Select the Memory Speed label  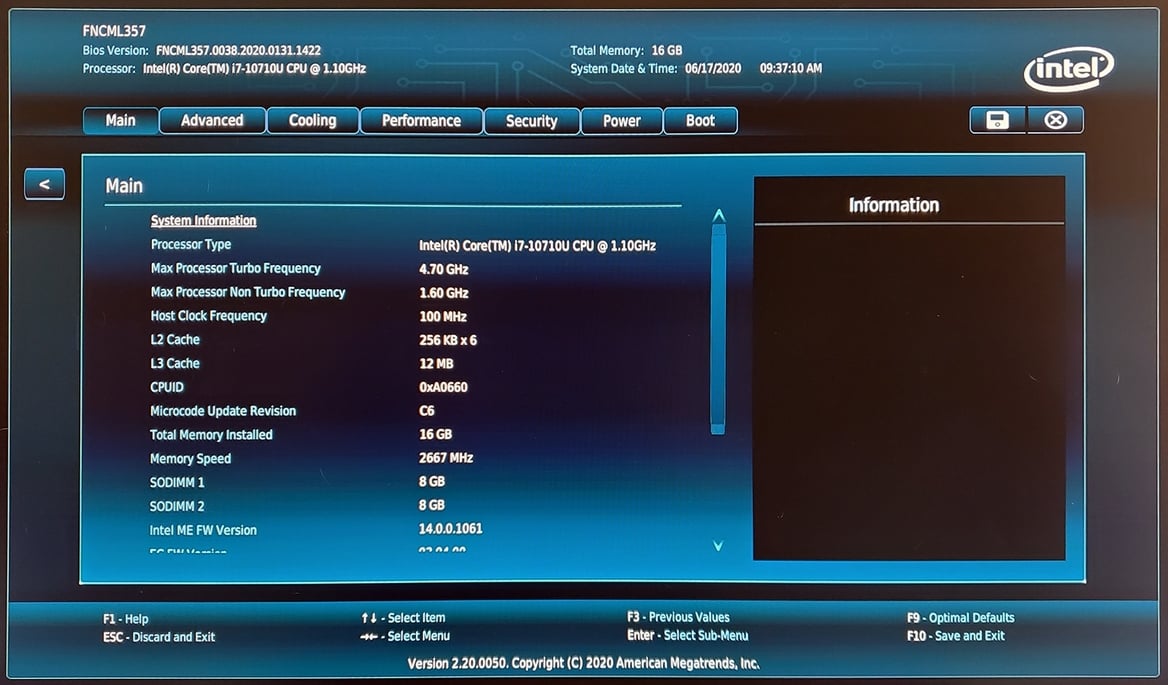tap(191, 459)
